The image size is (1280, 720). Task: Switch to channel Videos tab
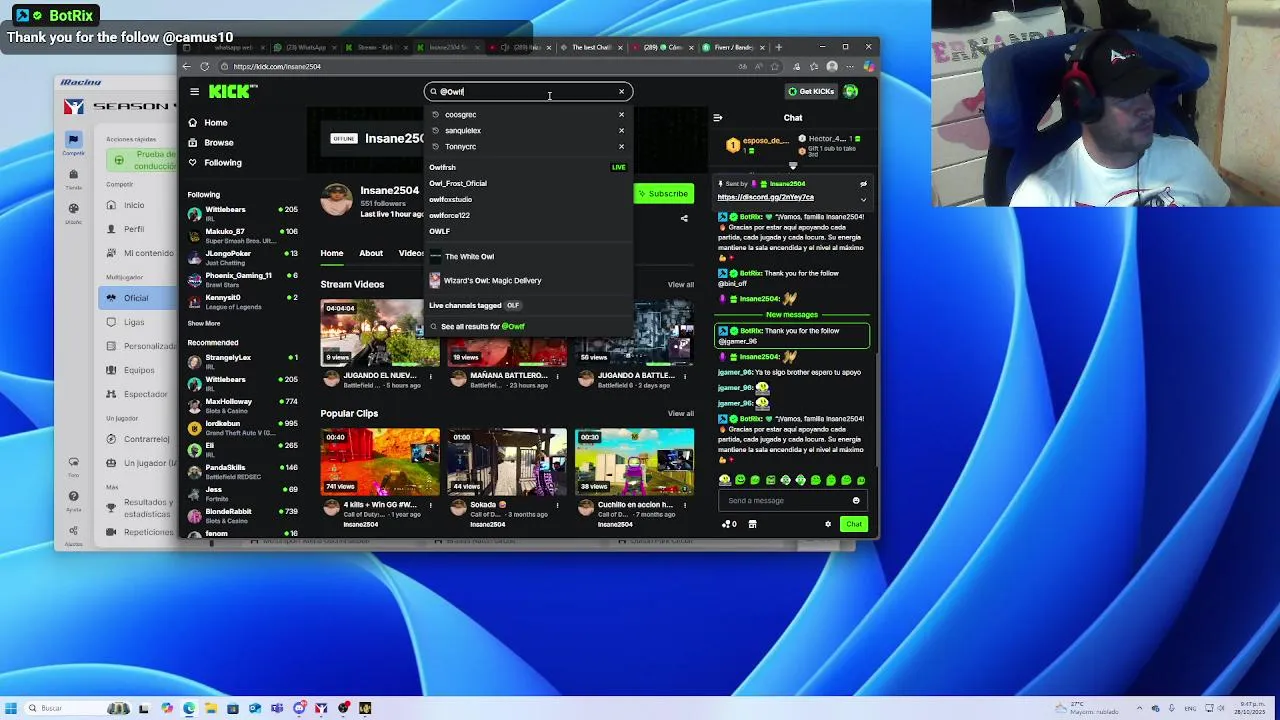pos(411,253)
